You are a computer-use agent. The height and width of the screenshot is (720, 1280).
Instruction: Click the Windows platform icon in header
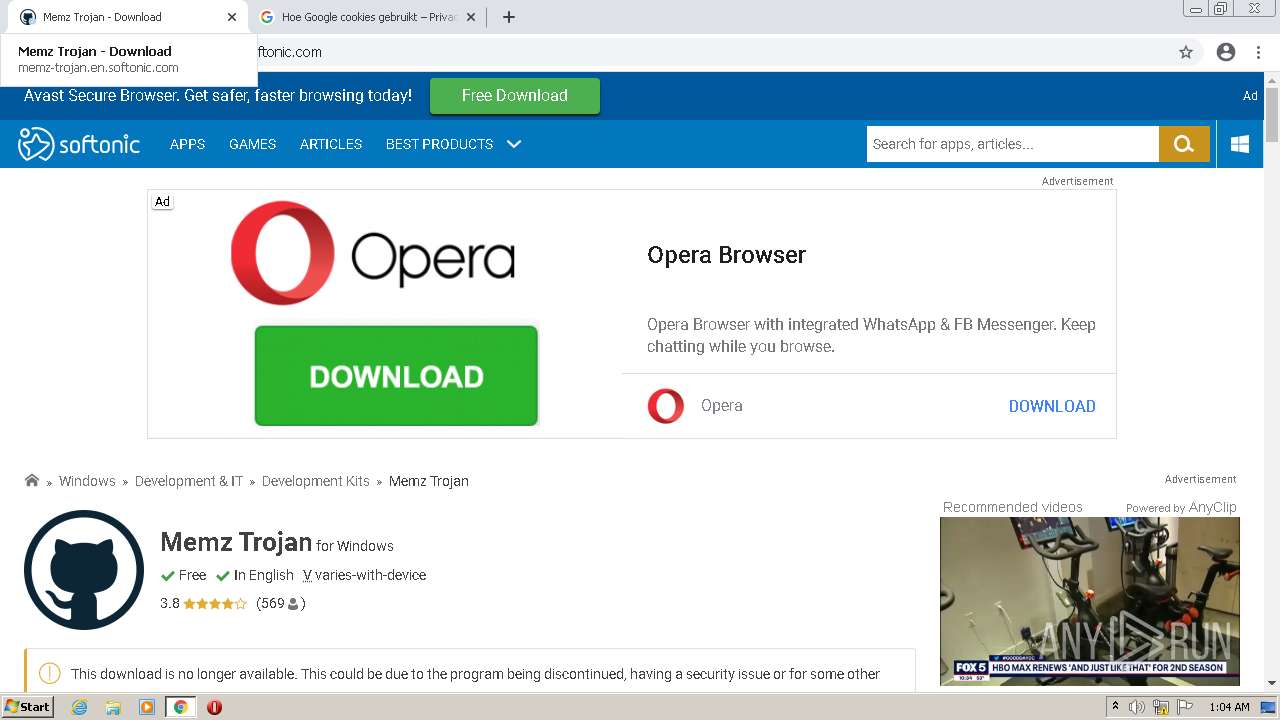[1240, 144]
